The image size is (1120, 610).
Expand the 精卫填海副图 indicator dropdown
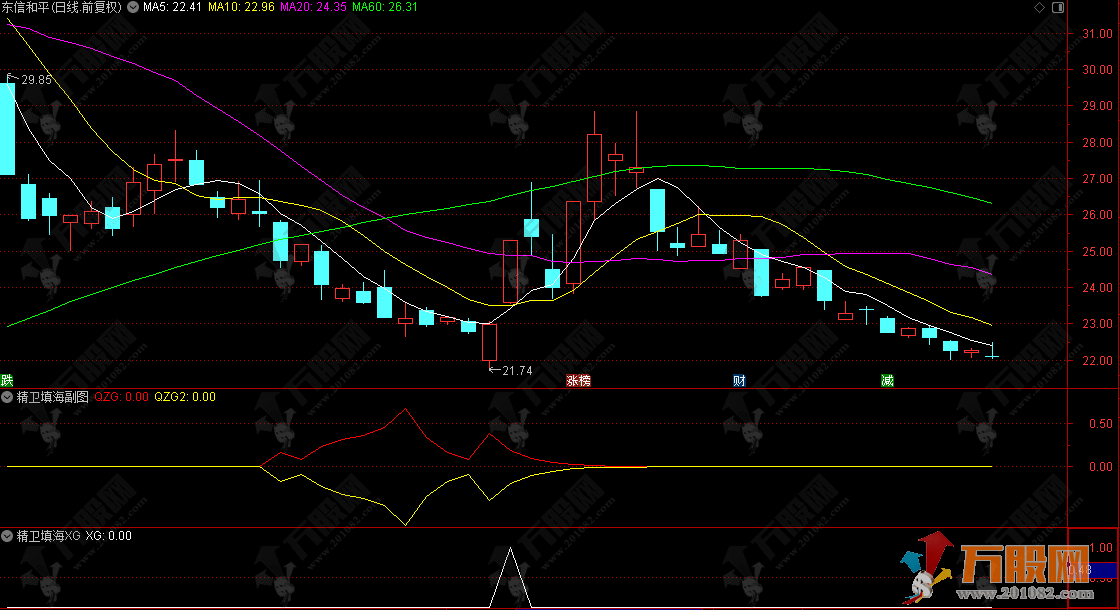9,397
